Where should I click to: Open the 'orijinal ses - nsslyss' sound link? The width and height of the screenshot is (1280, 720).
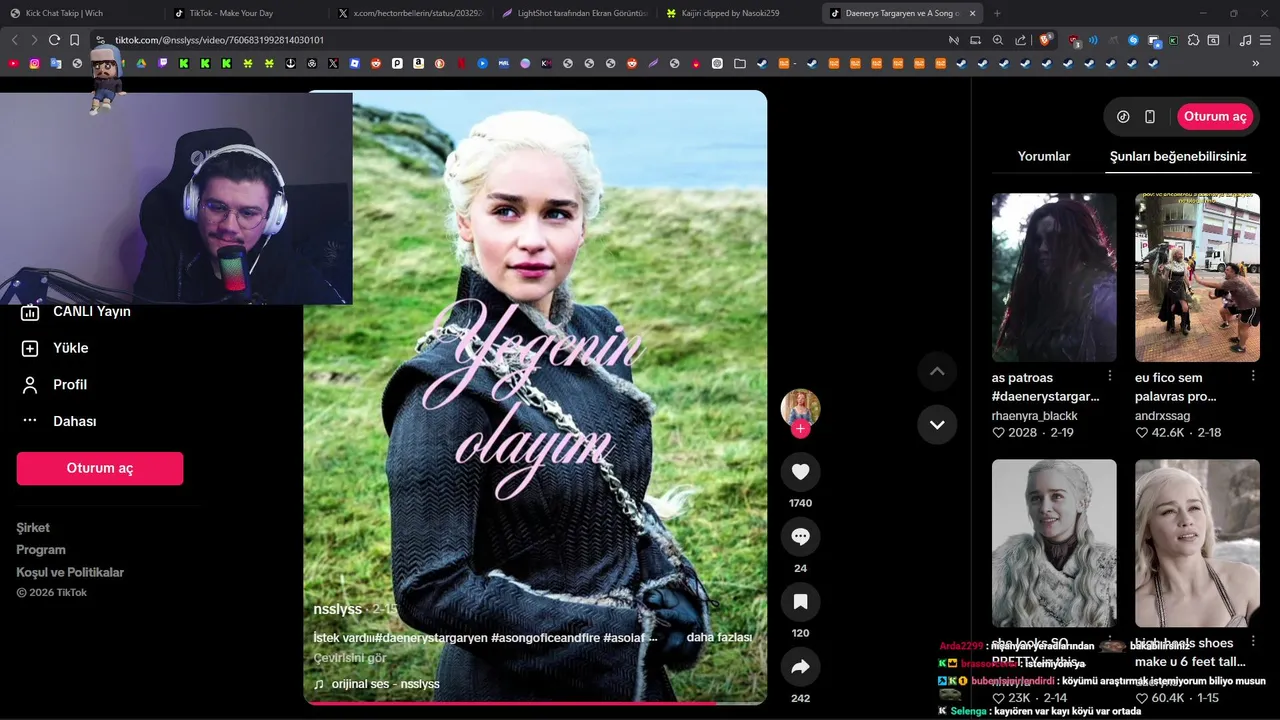(377, 684)
